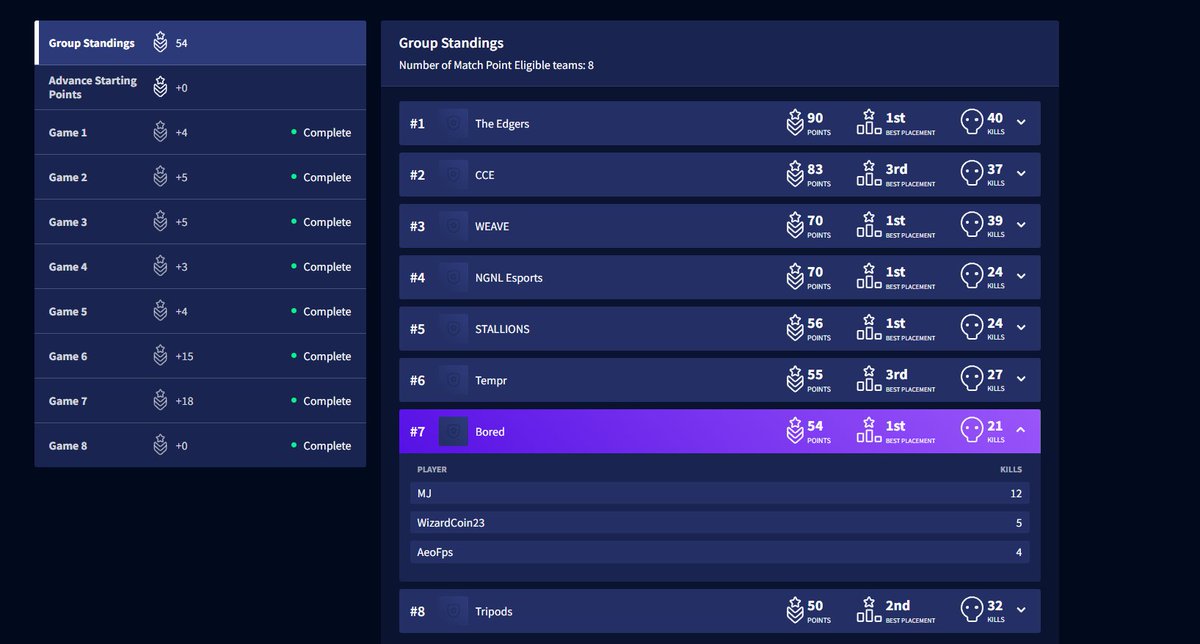Screen dimensions: 1200x644
Task: Click the podium placement icon in WEAVE row
Action: click(x=868, y=225)
